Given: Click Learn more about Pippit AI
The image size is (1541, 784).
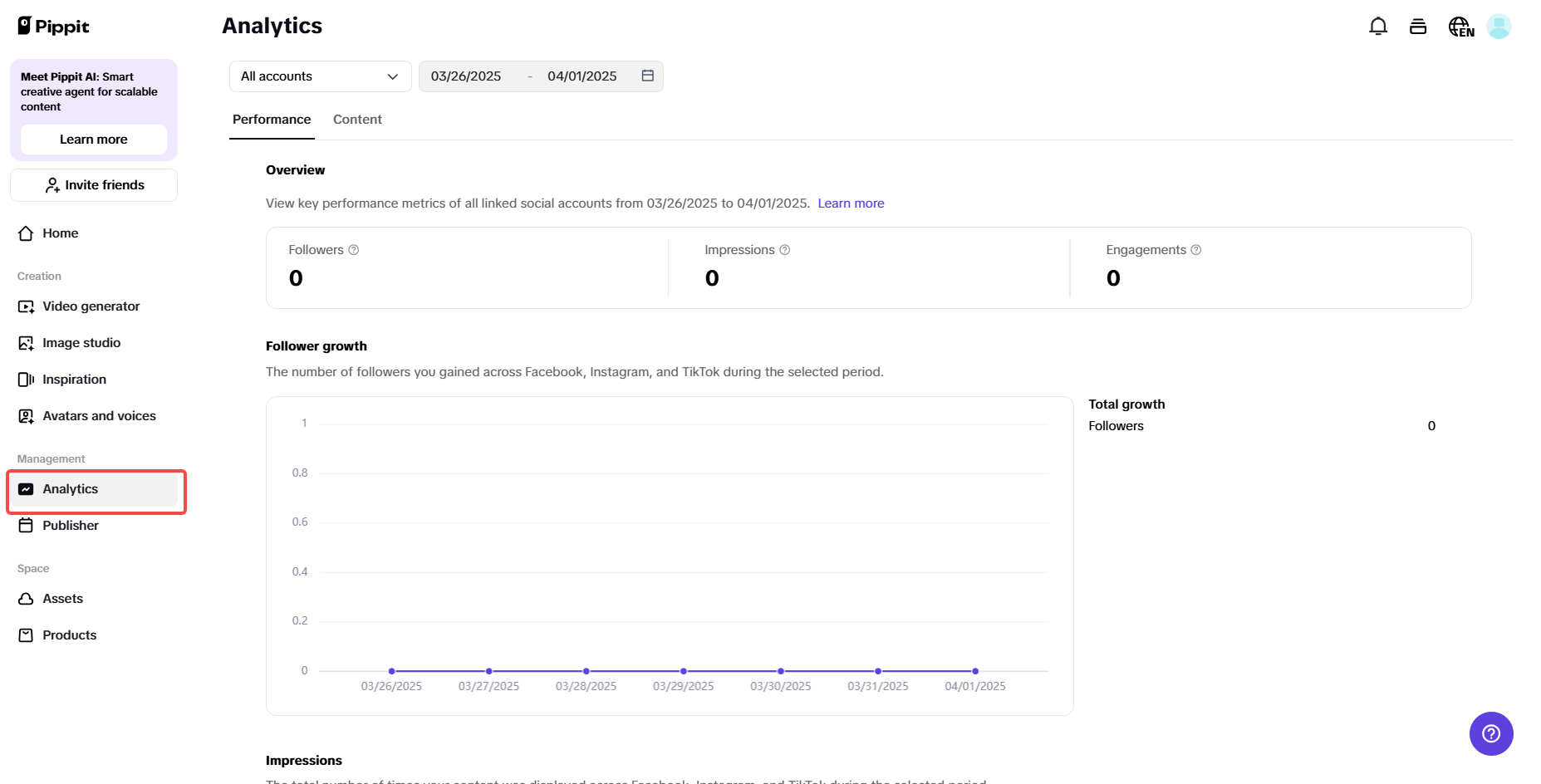Looking at the screenshot, I should click(93, 139).
